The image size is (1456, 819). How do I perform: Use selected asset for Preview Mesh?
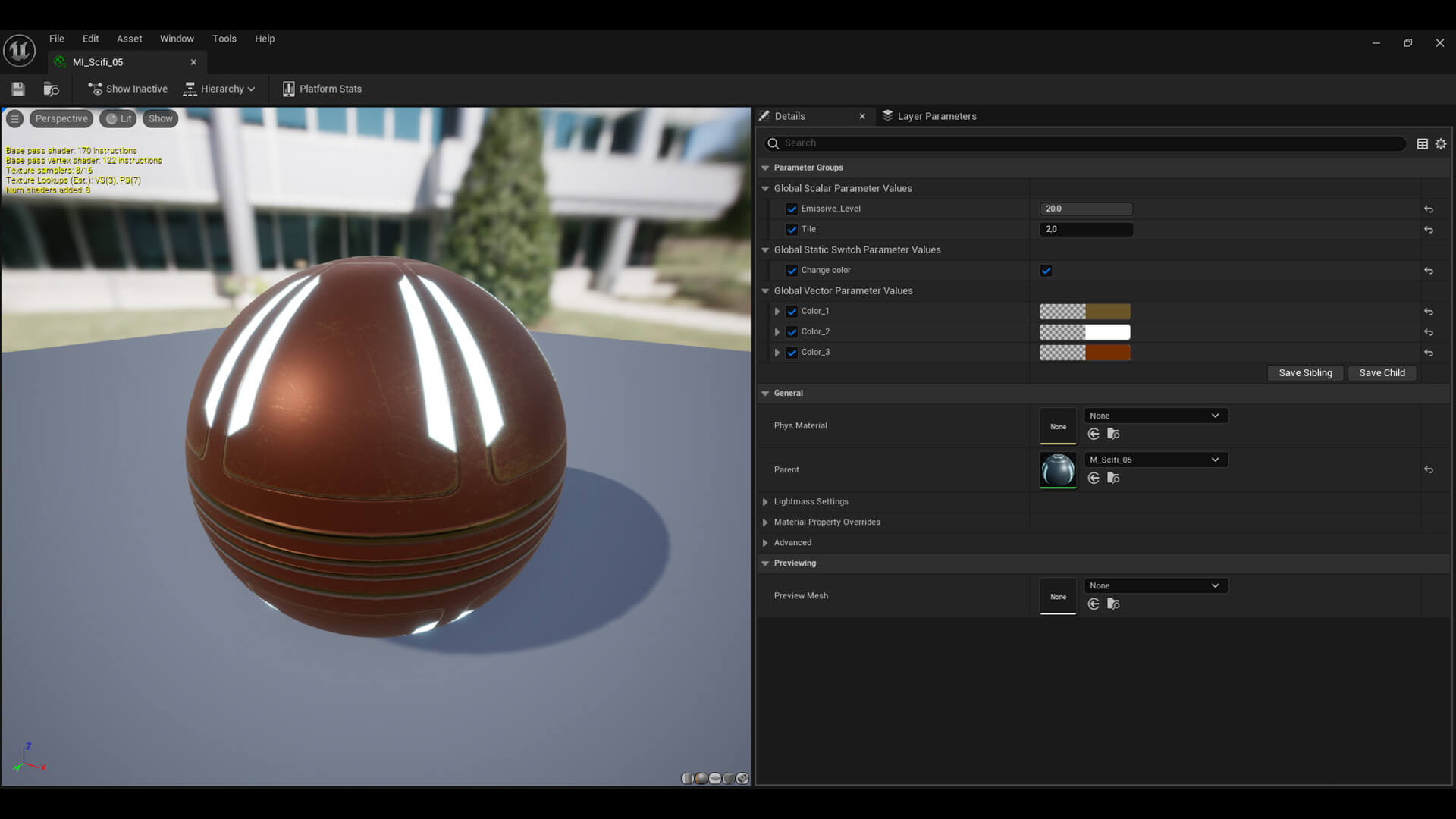[x=1094, y=604]
